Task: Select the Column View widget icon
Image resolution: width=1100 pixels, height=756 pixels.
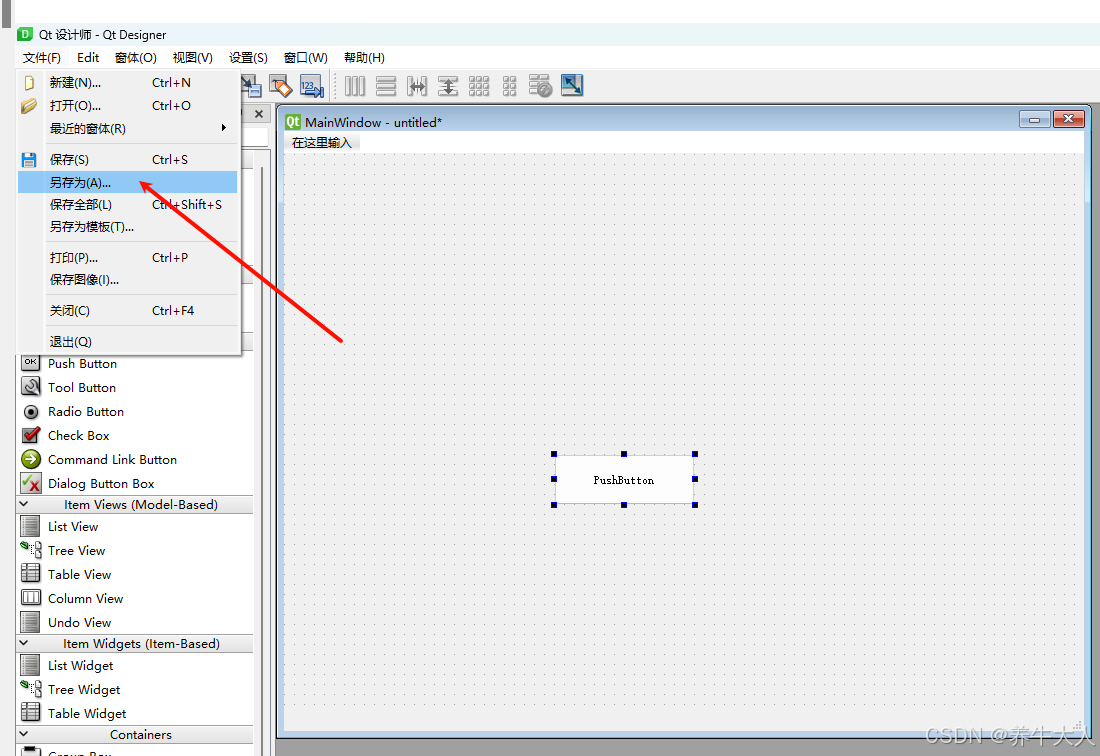Action: [31, 598]
